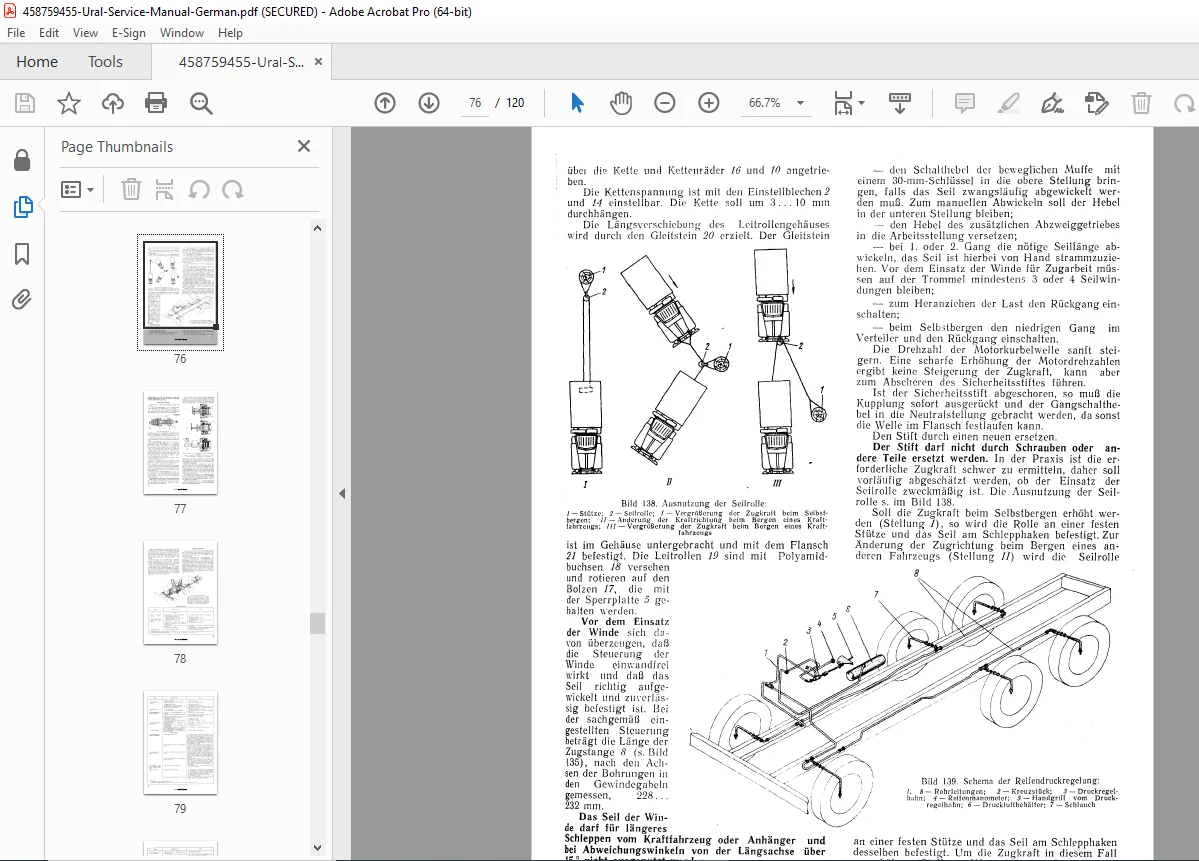The height and width of the screenshot is (861, 1199).
Task: Open the Bookmarks panel icon
Action: [22, 254]
